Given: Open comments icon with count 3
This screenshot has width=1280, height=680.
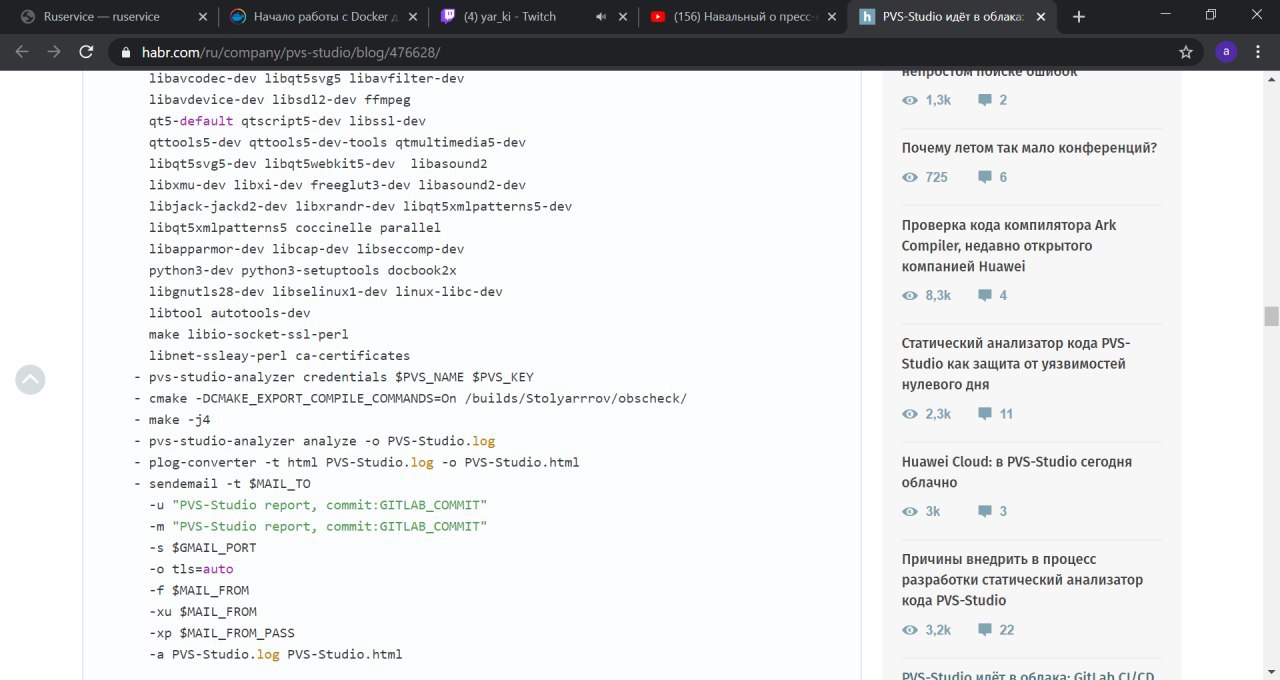Looking at the screenshot, I should coord(985,511).
